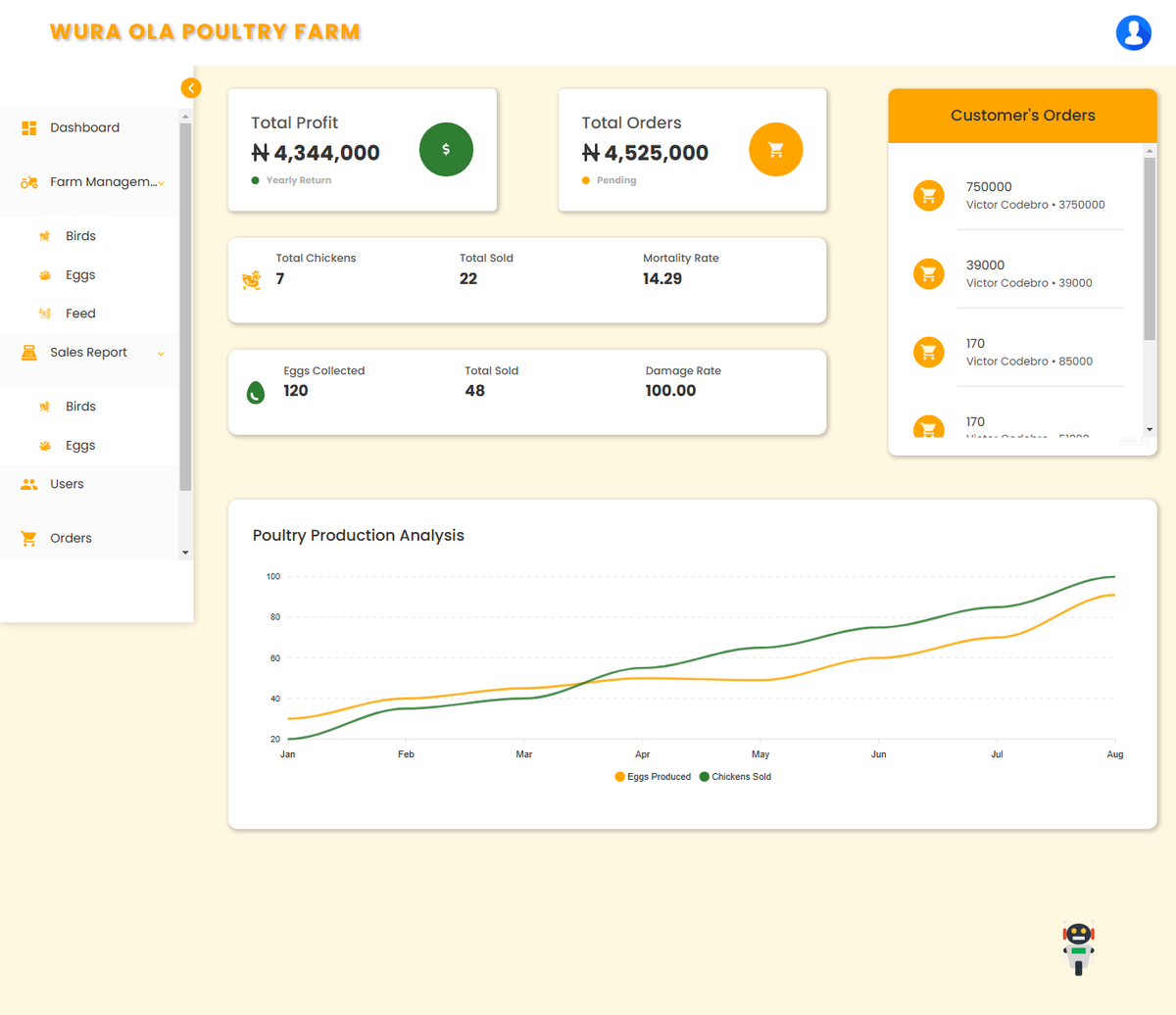
Task: Toggle the Eggs Produced legend item
Action: 653,776
